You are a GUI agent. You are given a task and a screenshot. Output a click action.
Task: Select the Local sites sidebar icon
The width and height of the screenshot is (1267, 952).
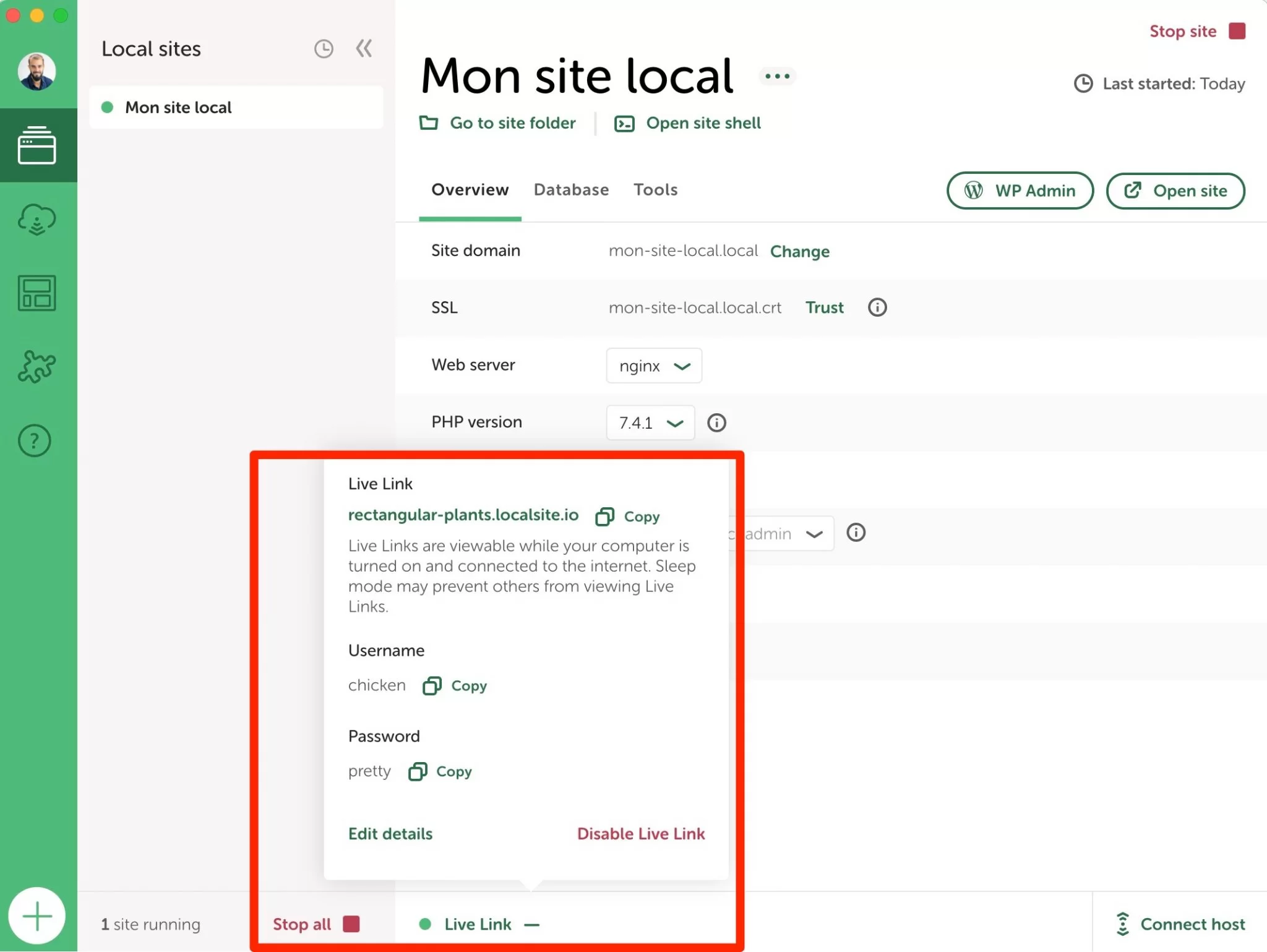tap(37, 145)
